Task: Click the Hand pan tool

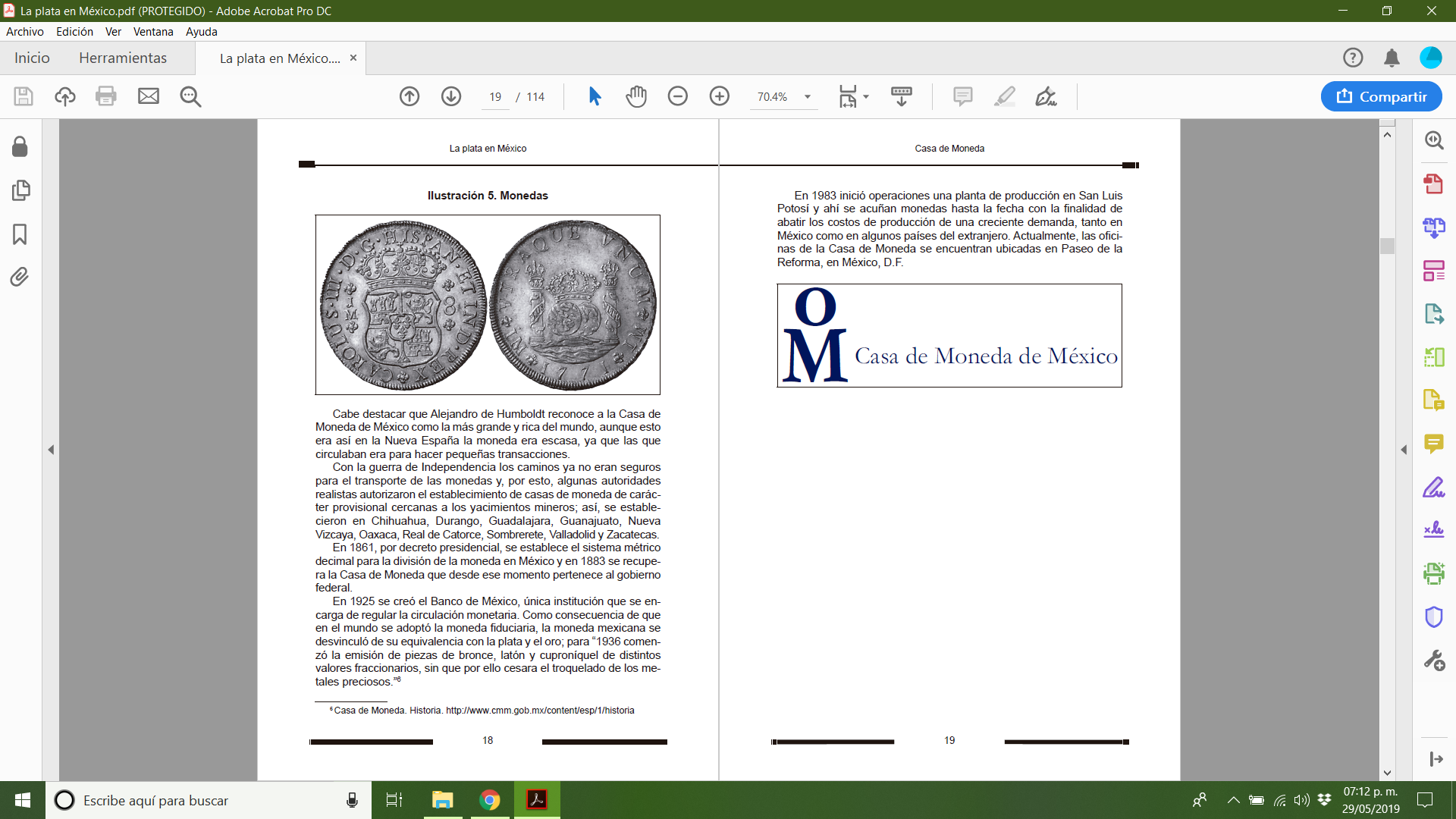Action: [x=635, y=96]
